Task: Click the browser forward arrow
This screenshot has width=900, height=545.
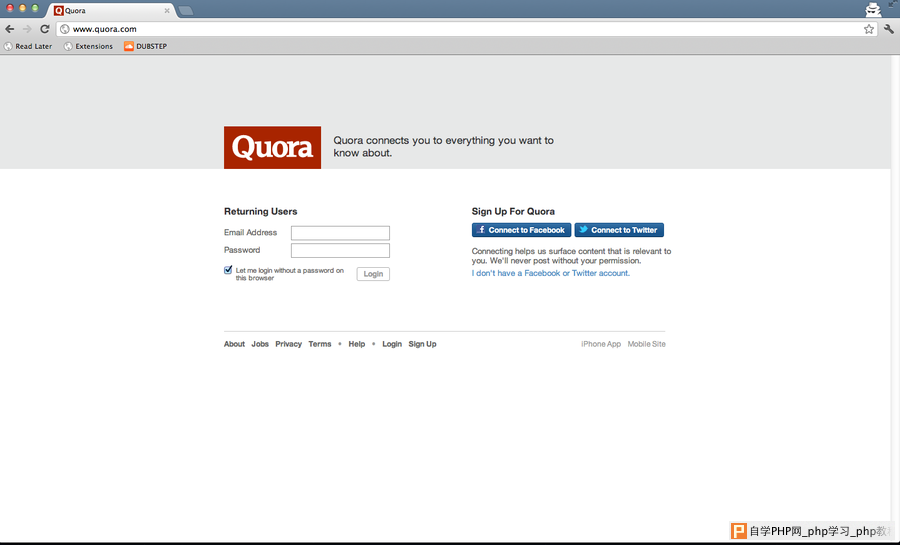Action: [x=27, y=29]
